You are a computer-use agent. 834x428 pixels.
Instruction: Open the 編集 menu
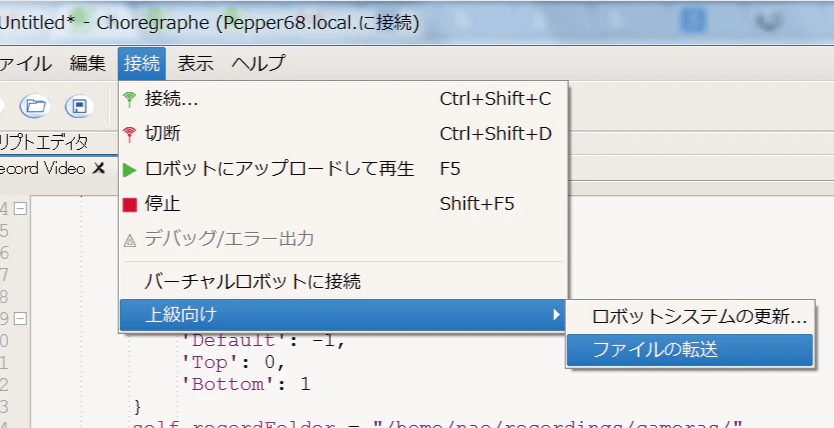pos(88,64)
